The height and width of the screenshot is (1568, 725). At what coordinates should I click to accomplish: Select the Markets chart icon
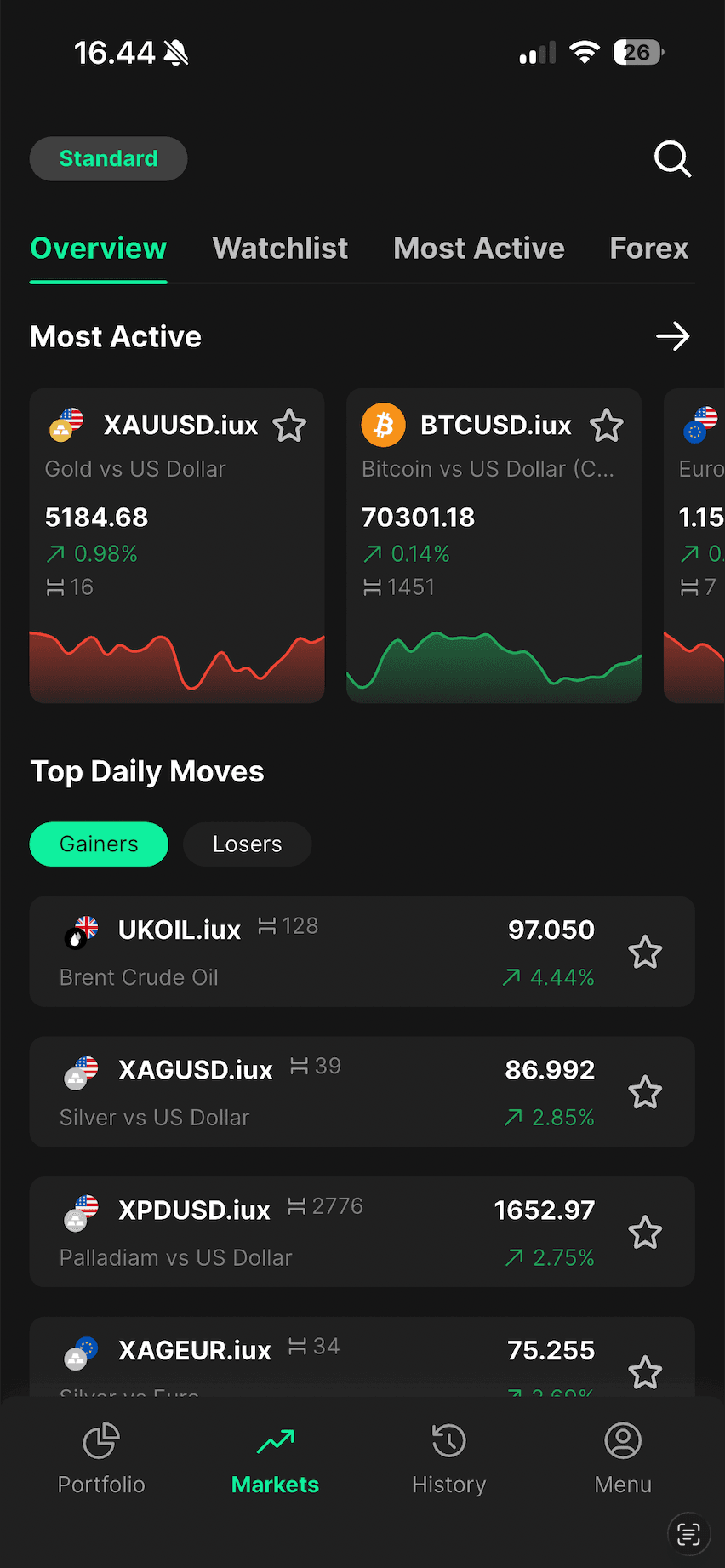(275, 1440)
